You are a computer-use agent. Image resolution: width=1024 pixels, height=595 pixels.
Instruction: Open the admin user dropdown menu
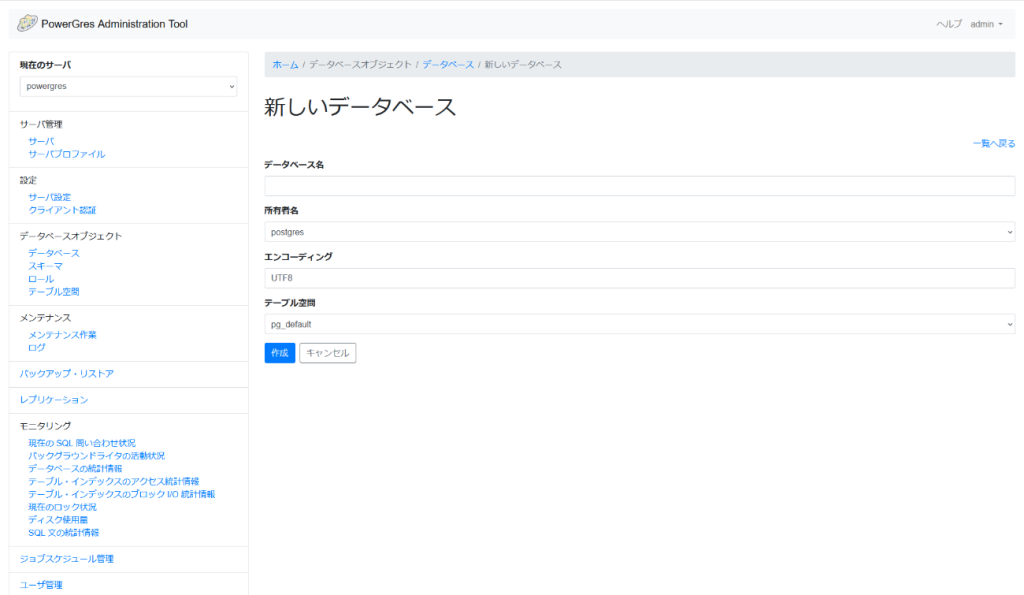[986, 24]
